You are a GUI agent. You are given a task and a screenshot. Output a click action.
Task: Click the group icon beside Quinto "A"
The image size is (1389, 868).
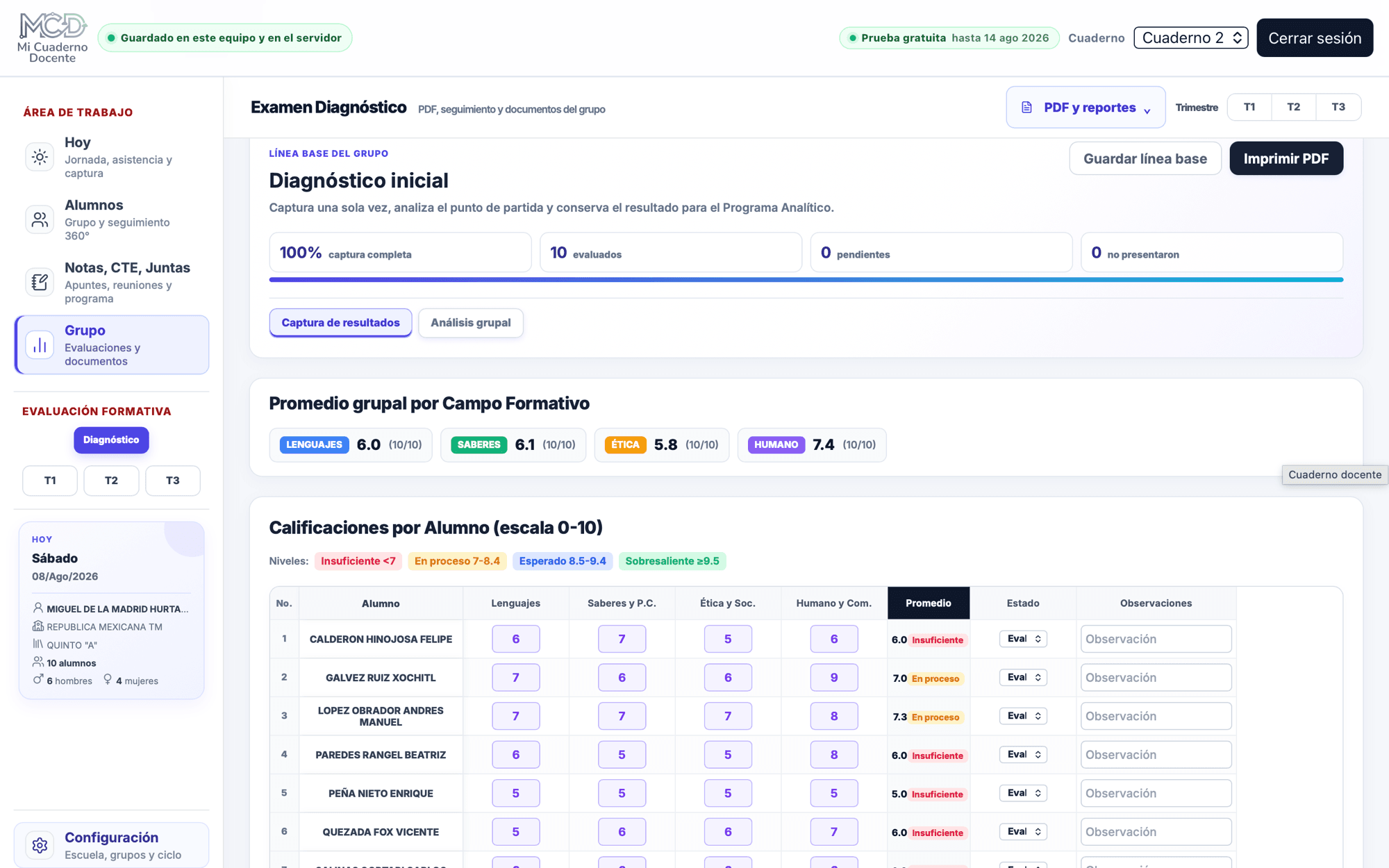38,644
